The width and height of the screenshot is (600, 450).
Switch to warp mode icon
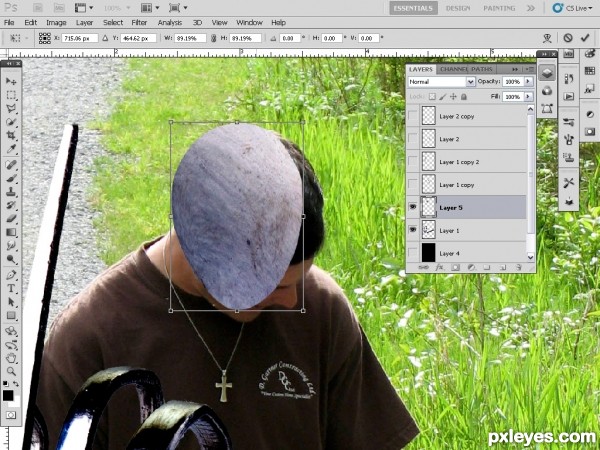(547, 38)
